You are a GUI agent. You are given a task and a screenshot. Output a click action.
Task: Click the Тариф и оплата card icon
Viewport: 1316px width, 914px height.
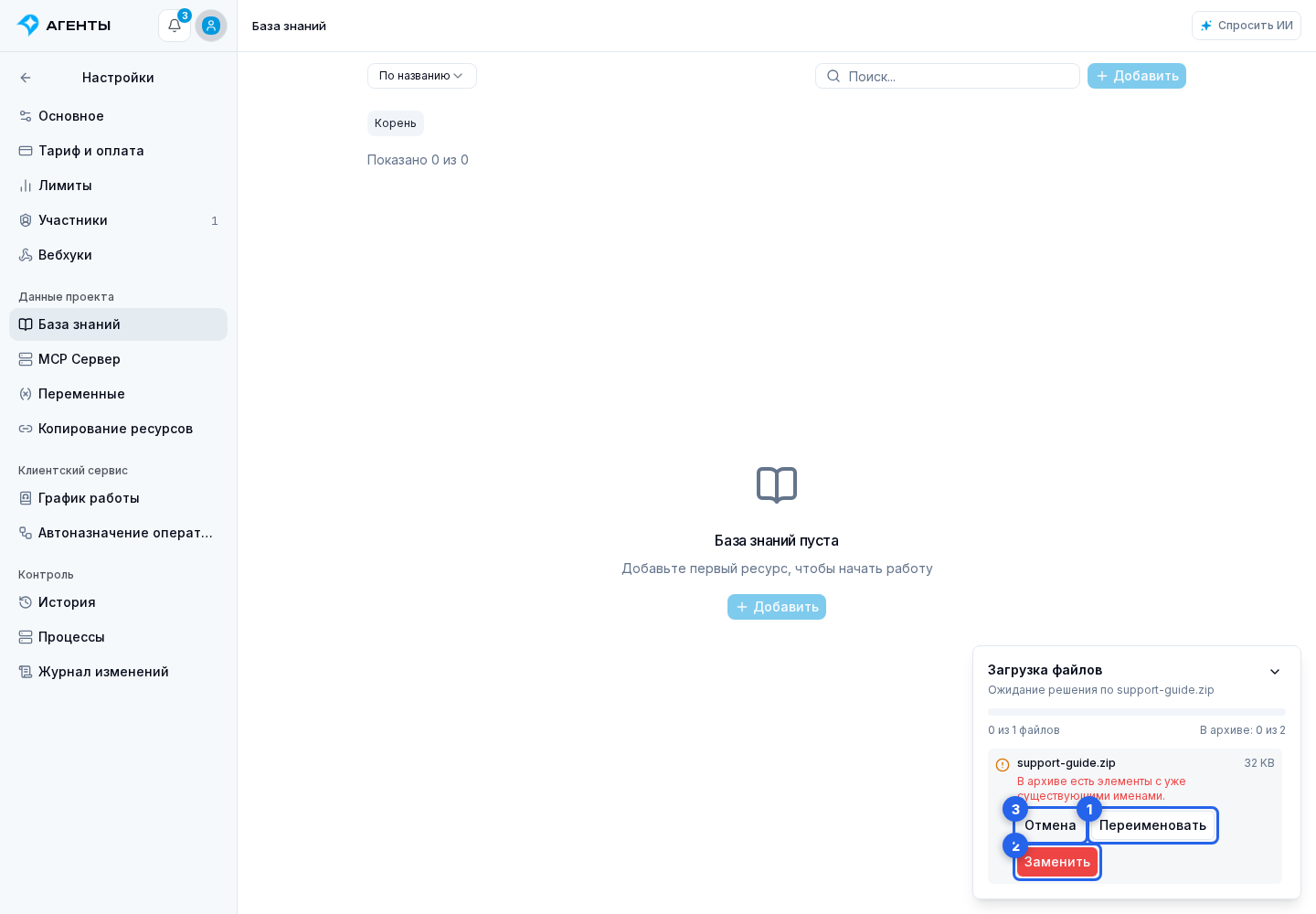pos(26,151)
